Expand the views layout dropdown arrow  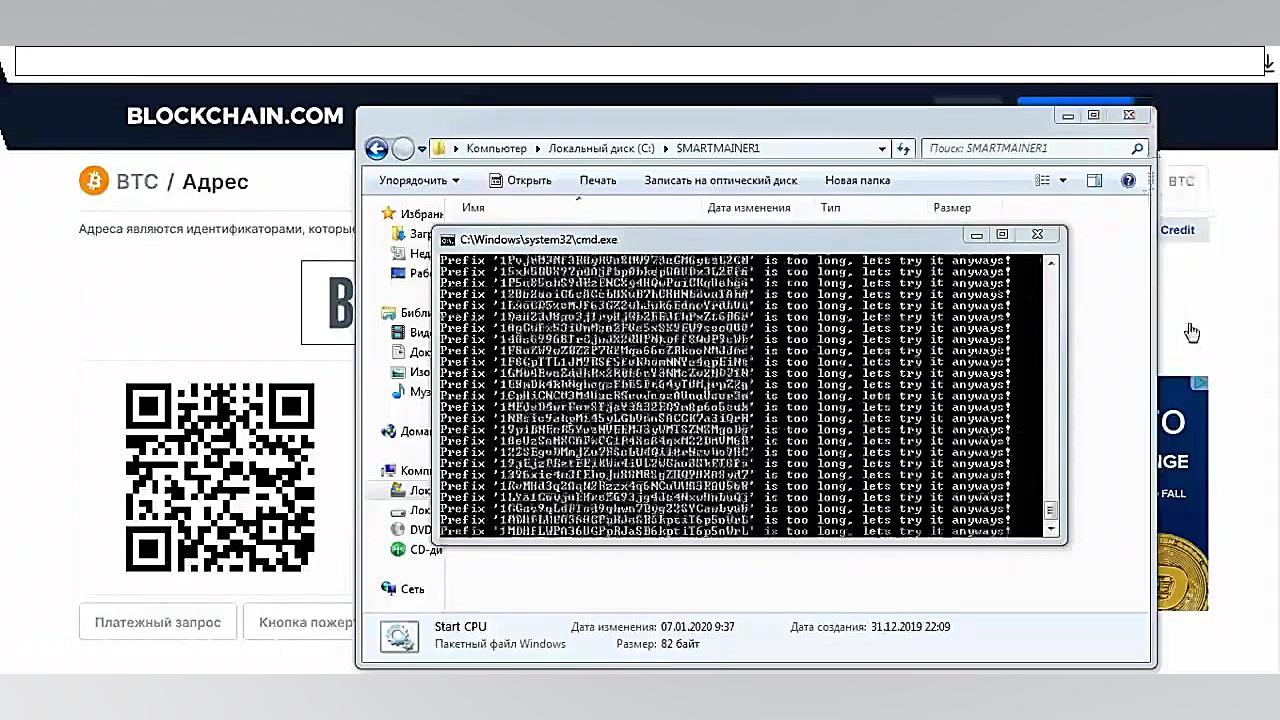tap(1062, 180)
